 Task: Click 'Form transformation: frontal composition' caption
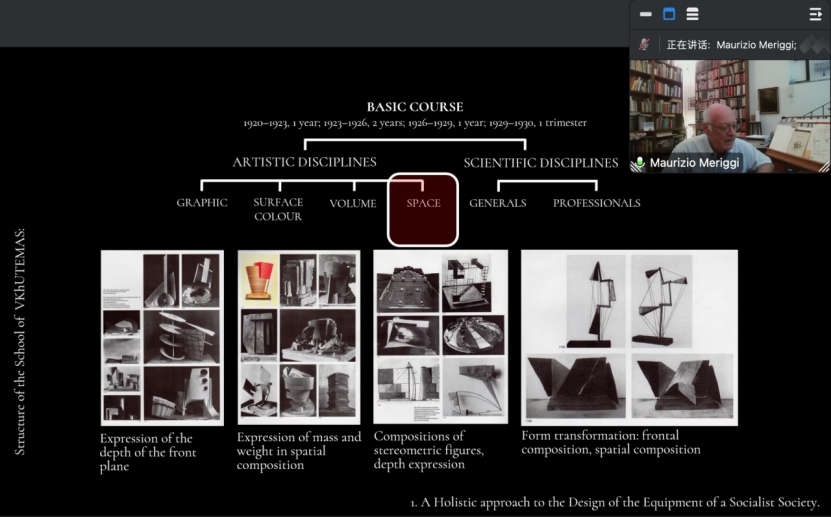pos(611,442)
